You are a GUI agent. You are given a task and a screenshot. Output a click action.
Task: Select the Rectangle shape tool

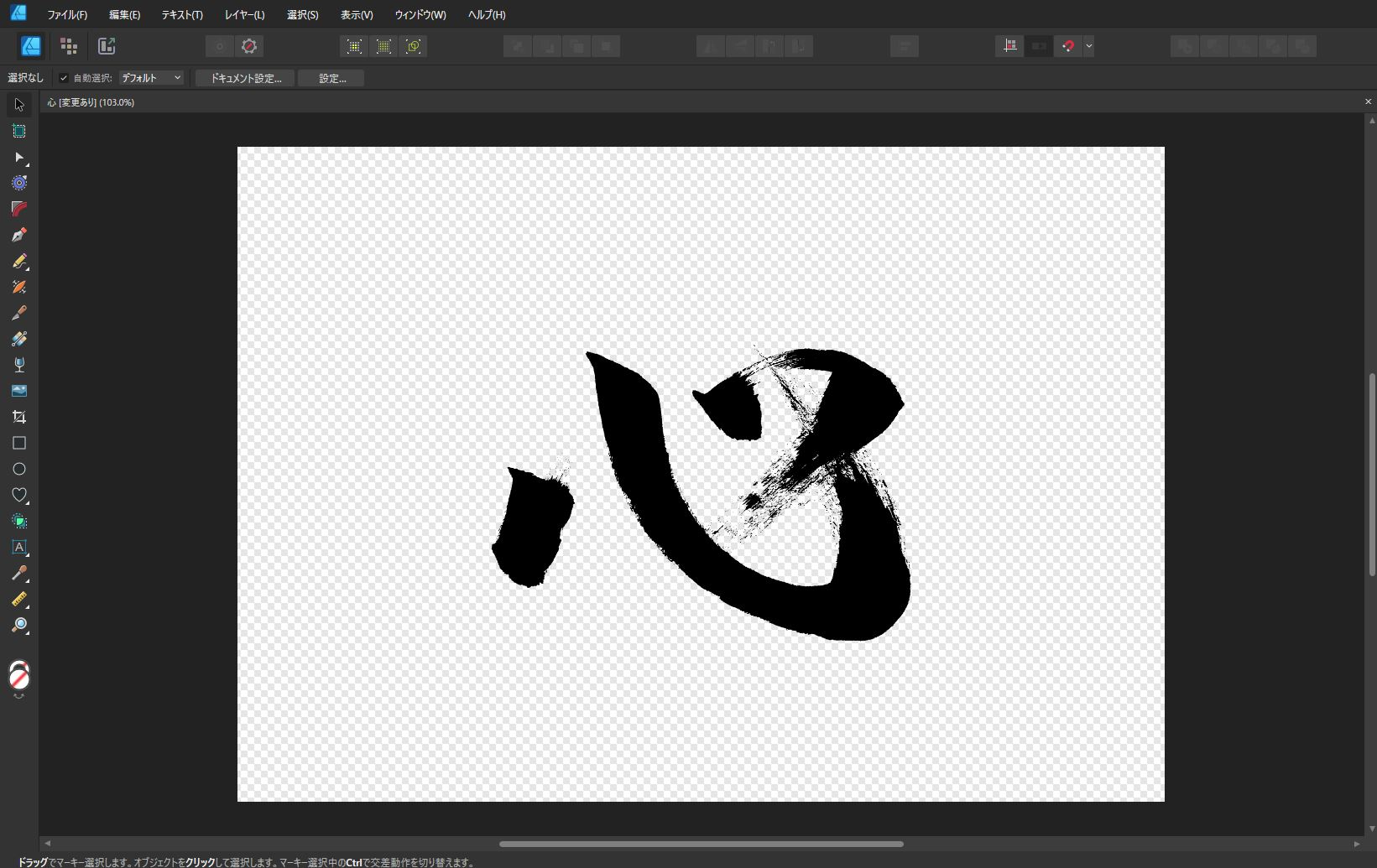click(19, 443)
